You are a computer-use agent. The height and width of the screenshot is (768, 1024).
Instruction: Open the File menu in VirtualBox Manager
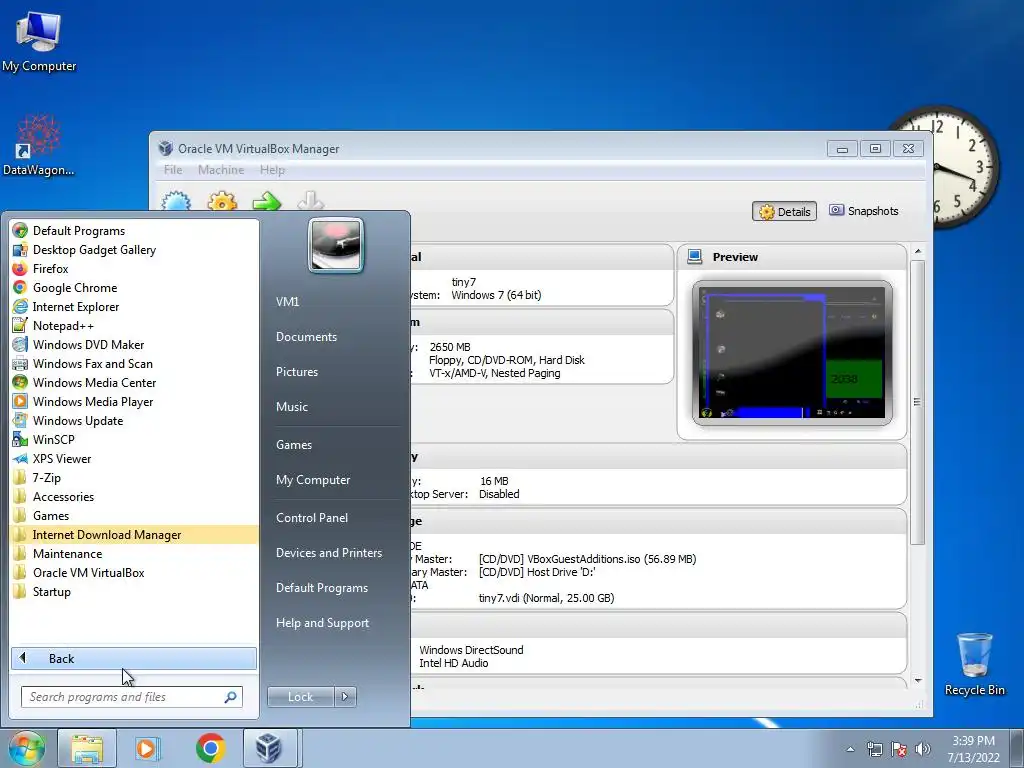tap(173, 170)
